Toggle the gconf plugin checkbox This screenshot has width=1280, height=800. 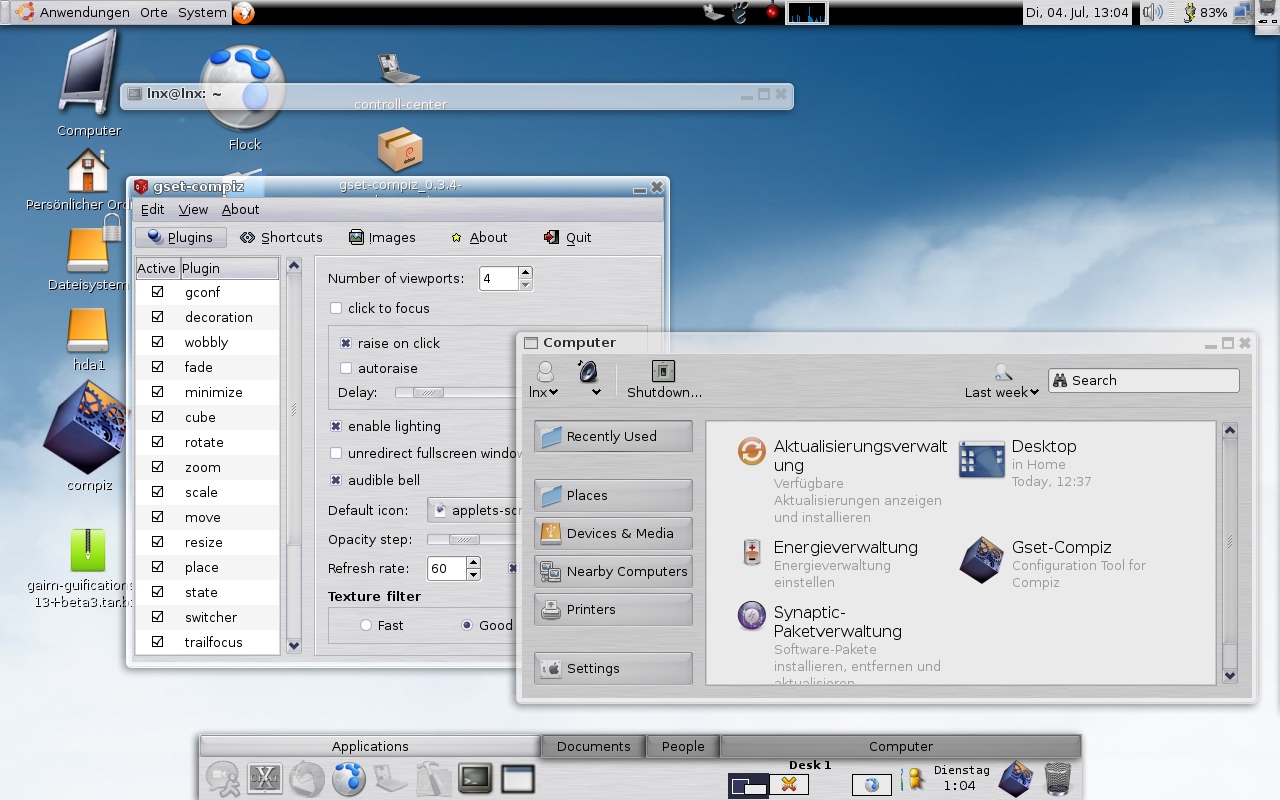coord(157,292)
